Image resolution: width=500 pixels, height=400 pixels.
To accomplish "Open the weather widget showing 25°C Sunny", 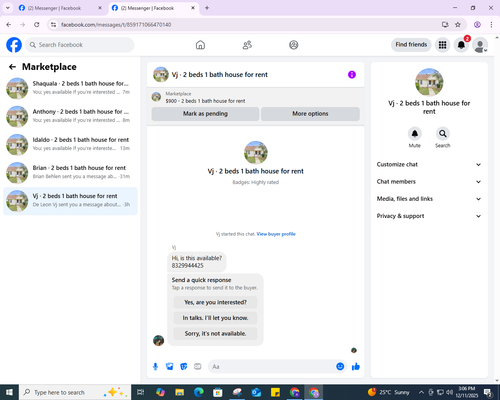I will pos(388,392).
